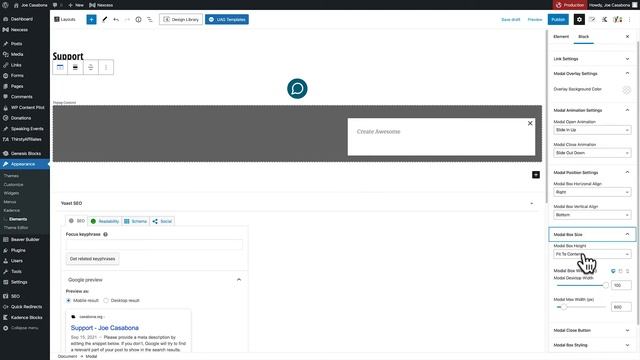Select the desktop device icon for Modal Box Width

coord(613,271)
